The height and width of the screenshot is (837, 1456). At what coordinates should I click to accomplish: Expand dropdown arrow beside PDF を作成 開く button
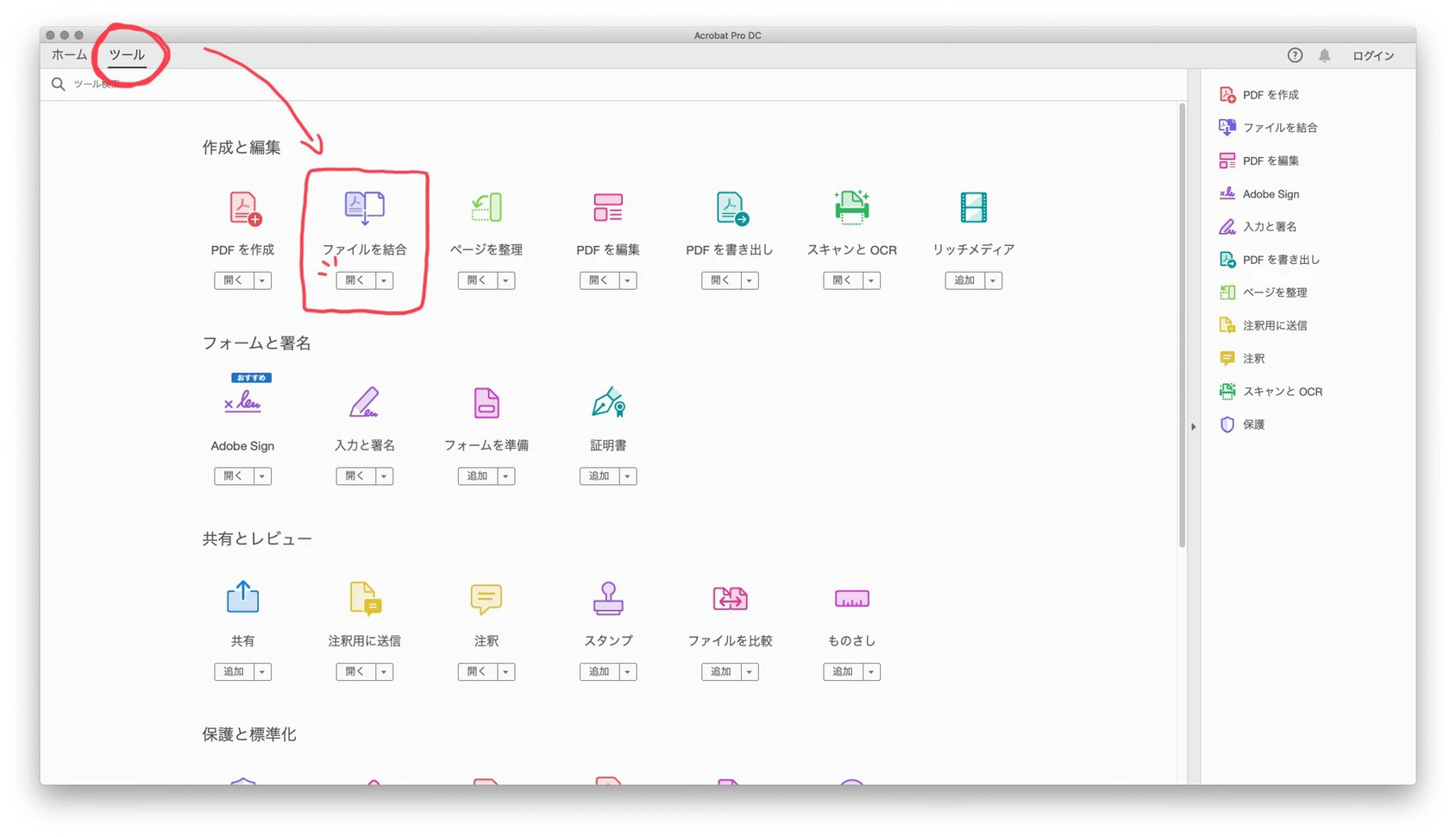[x=262, y=280]
